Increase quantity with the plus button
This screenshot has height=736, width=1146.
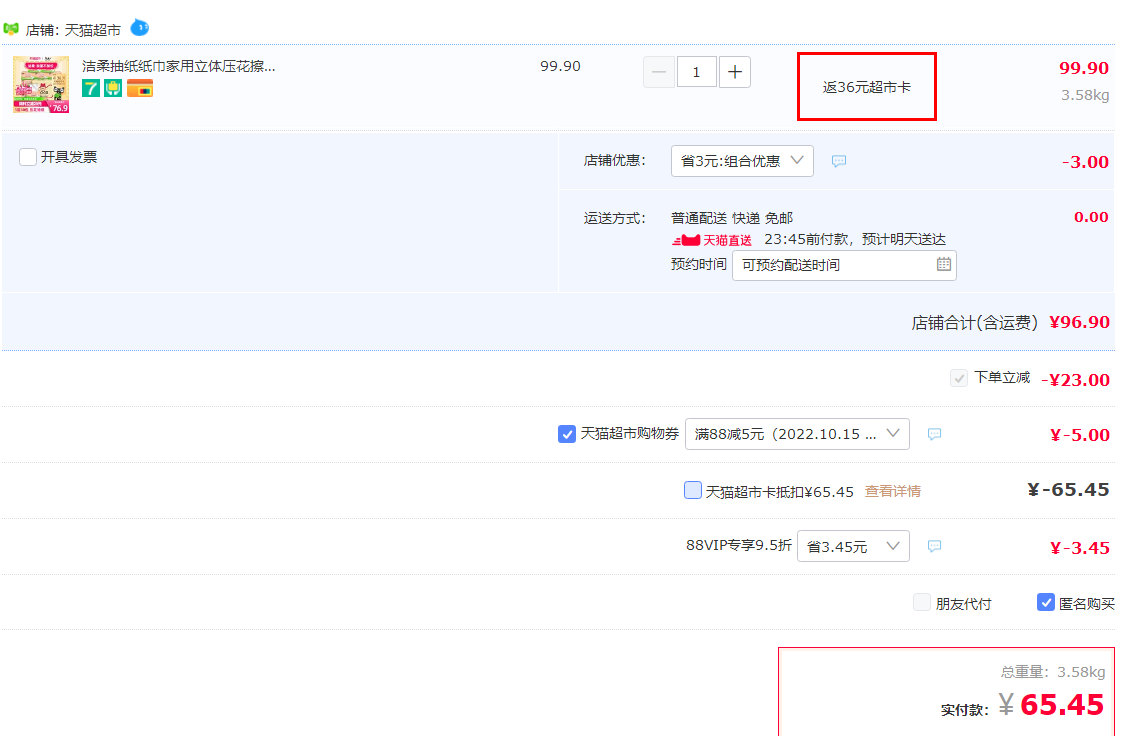click(735, 72)
